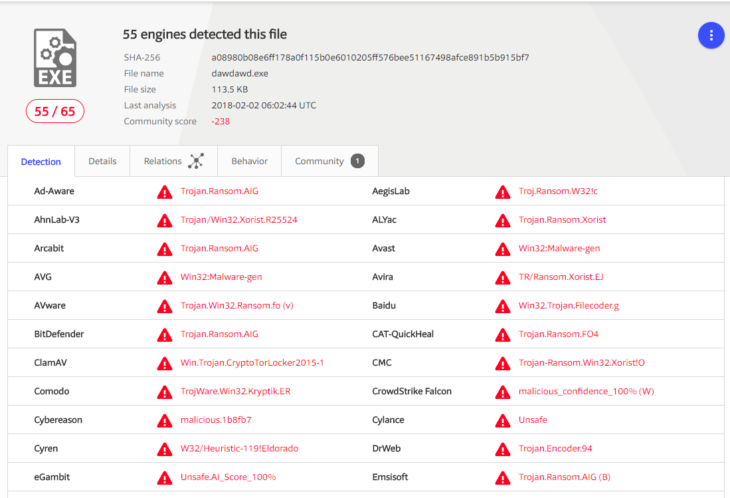Click Trojan.Win32.Ransom.fo (v) detection
730x498 pixels.
coord(237,305)
